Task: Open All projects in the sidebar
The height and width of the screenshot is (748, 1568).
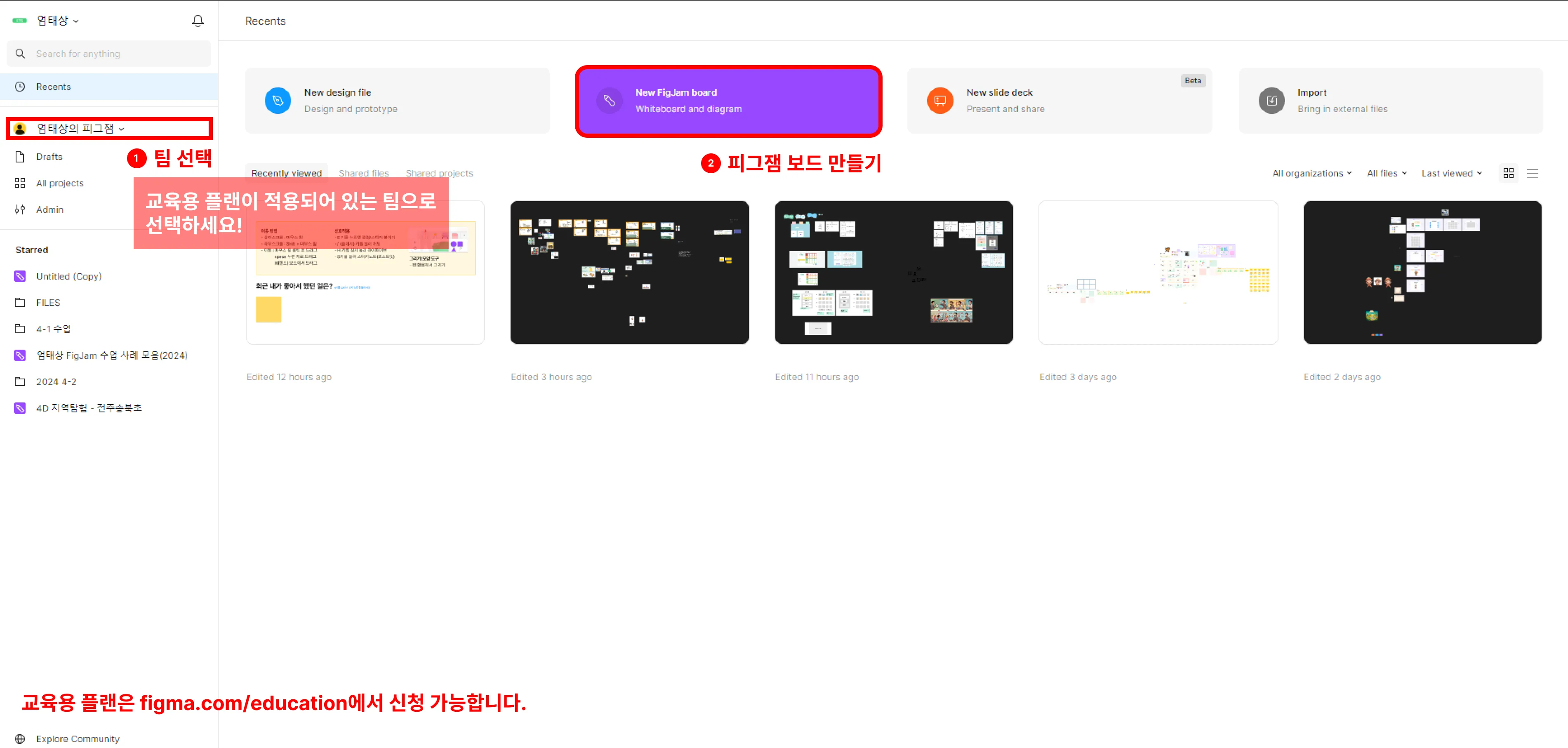Action: pos(59,183)
